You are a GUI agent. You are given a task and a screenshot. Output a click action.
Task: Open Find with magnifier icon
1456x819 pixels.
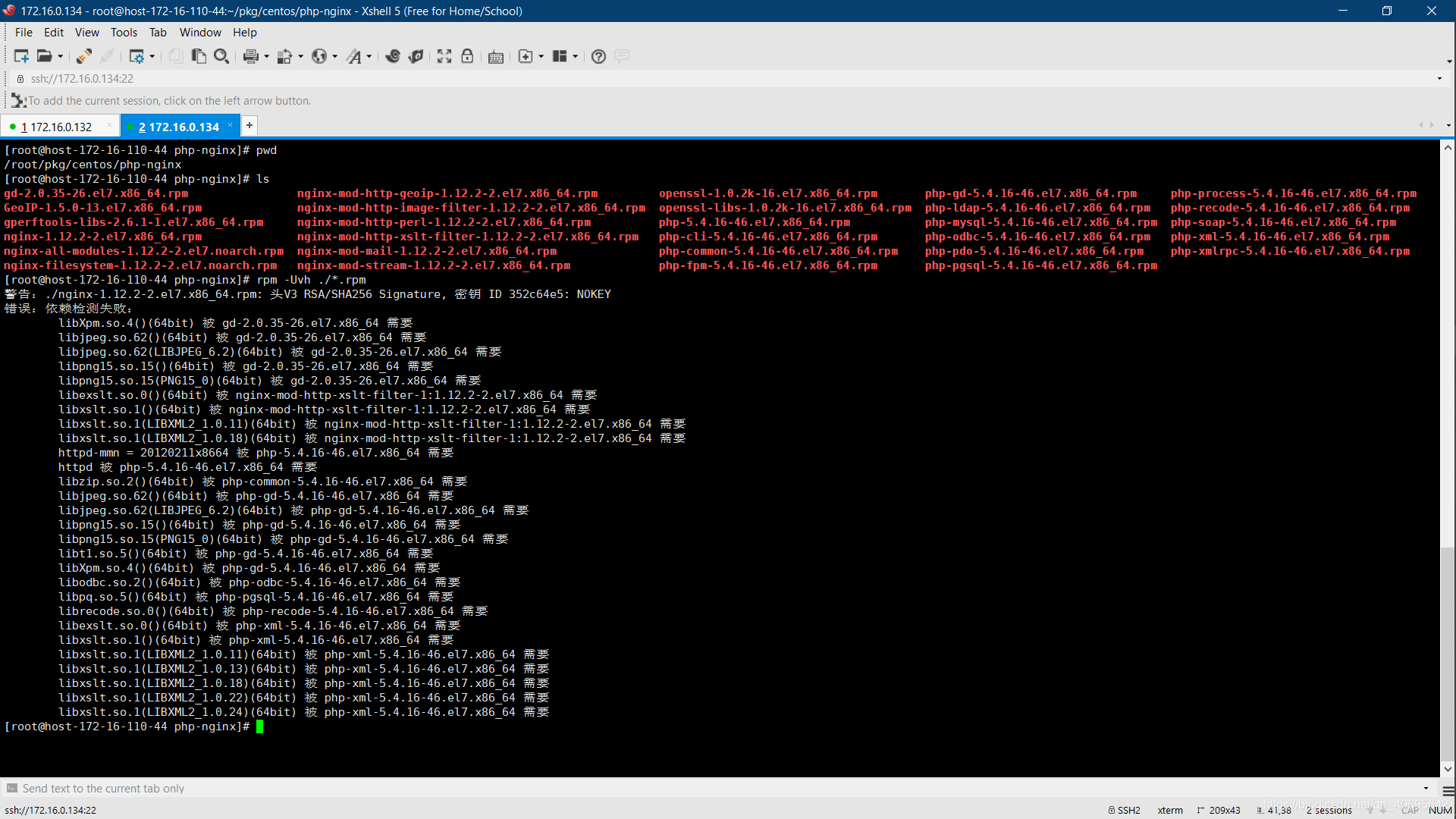pos(221,56)
